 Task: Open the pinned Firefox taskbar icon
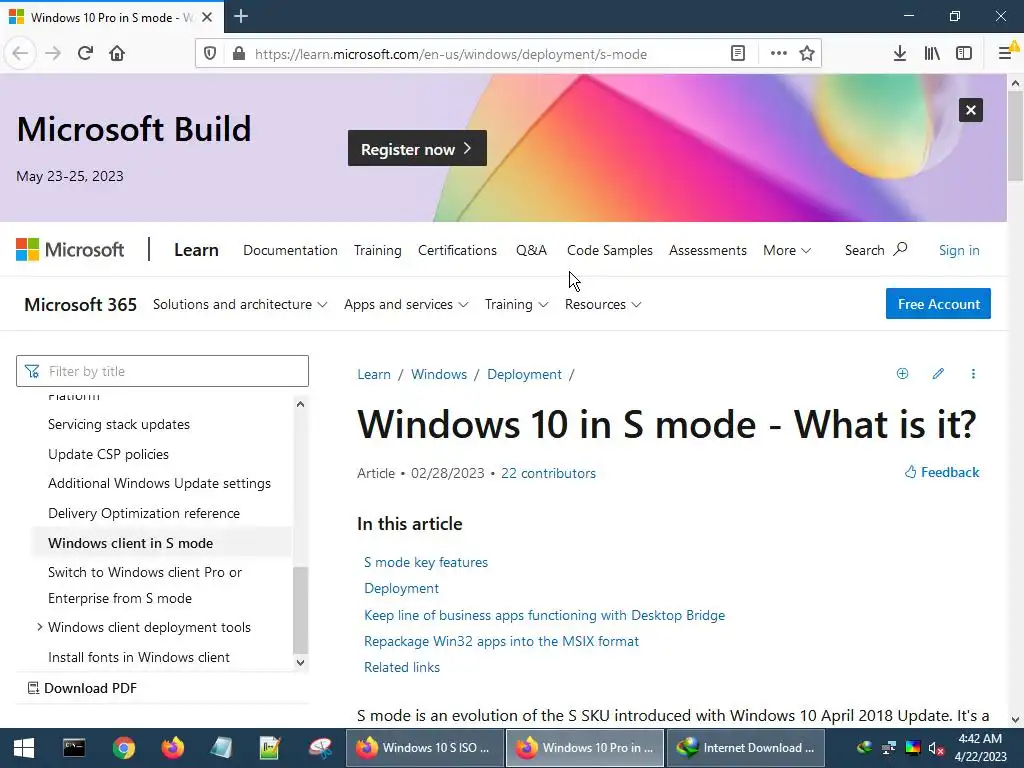coord(172,748)
